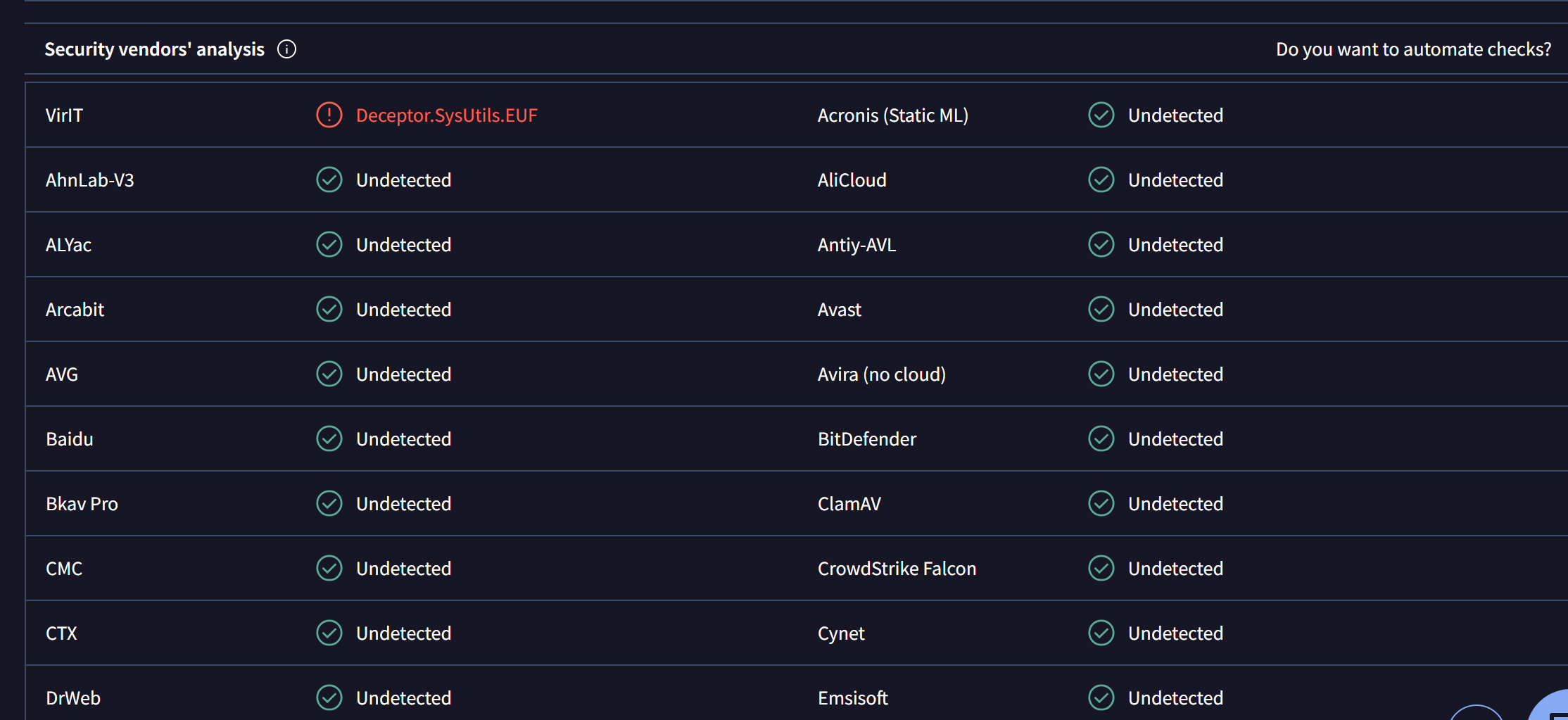Click the checkmark icon for Acronis (Static ML)
The height and width of the screenshot is (720, 1568).
(1101, 115)
